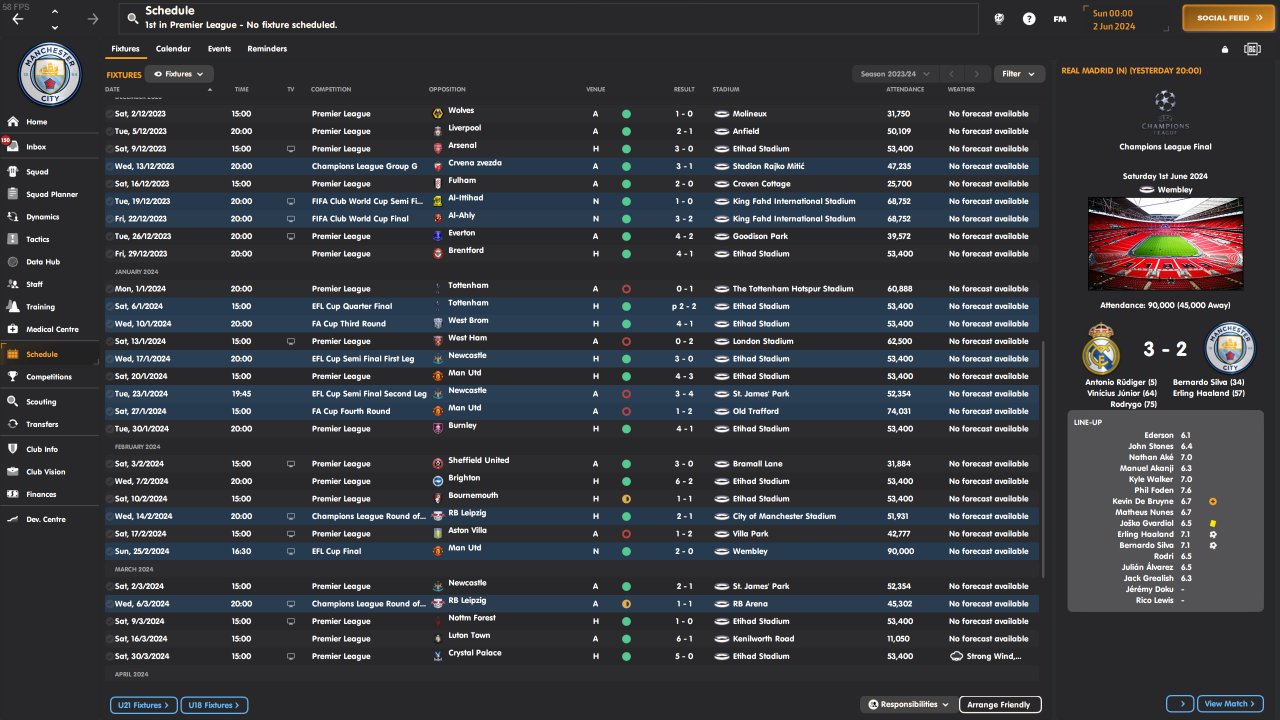The image size is (1280, 720).
Task: Open the Fixtures view dropdown
Action: click(x=180, y=74)
